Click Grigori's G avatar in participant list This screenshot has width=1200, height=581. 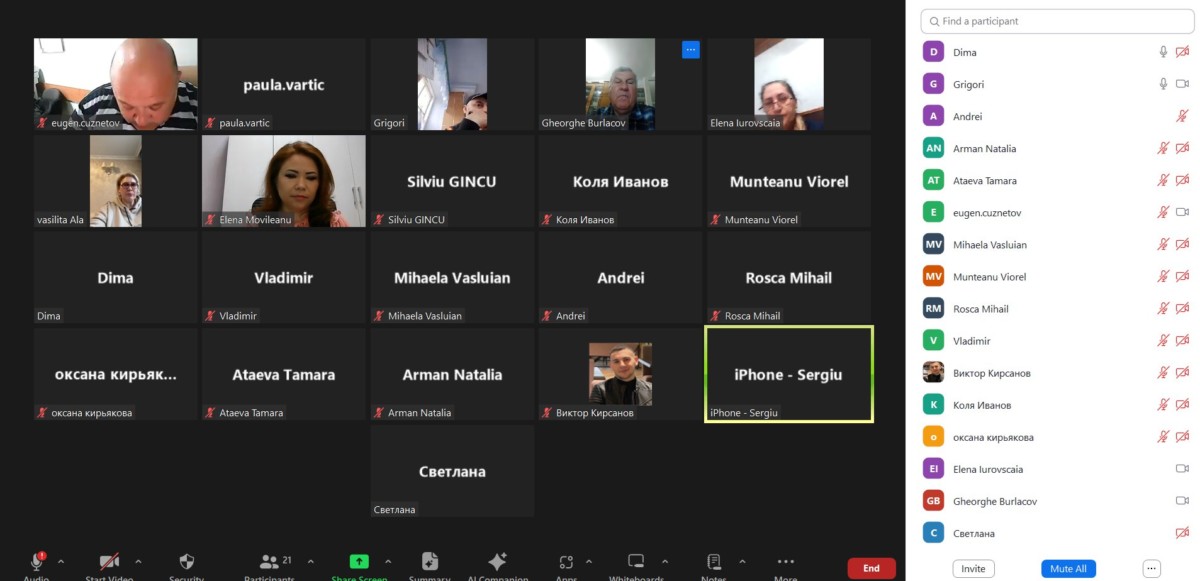[933, 84]
